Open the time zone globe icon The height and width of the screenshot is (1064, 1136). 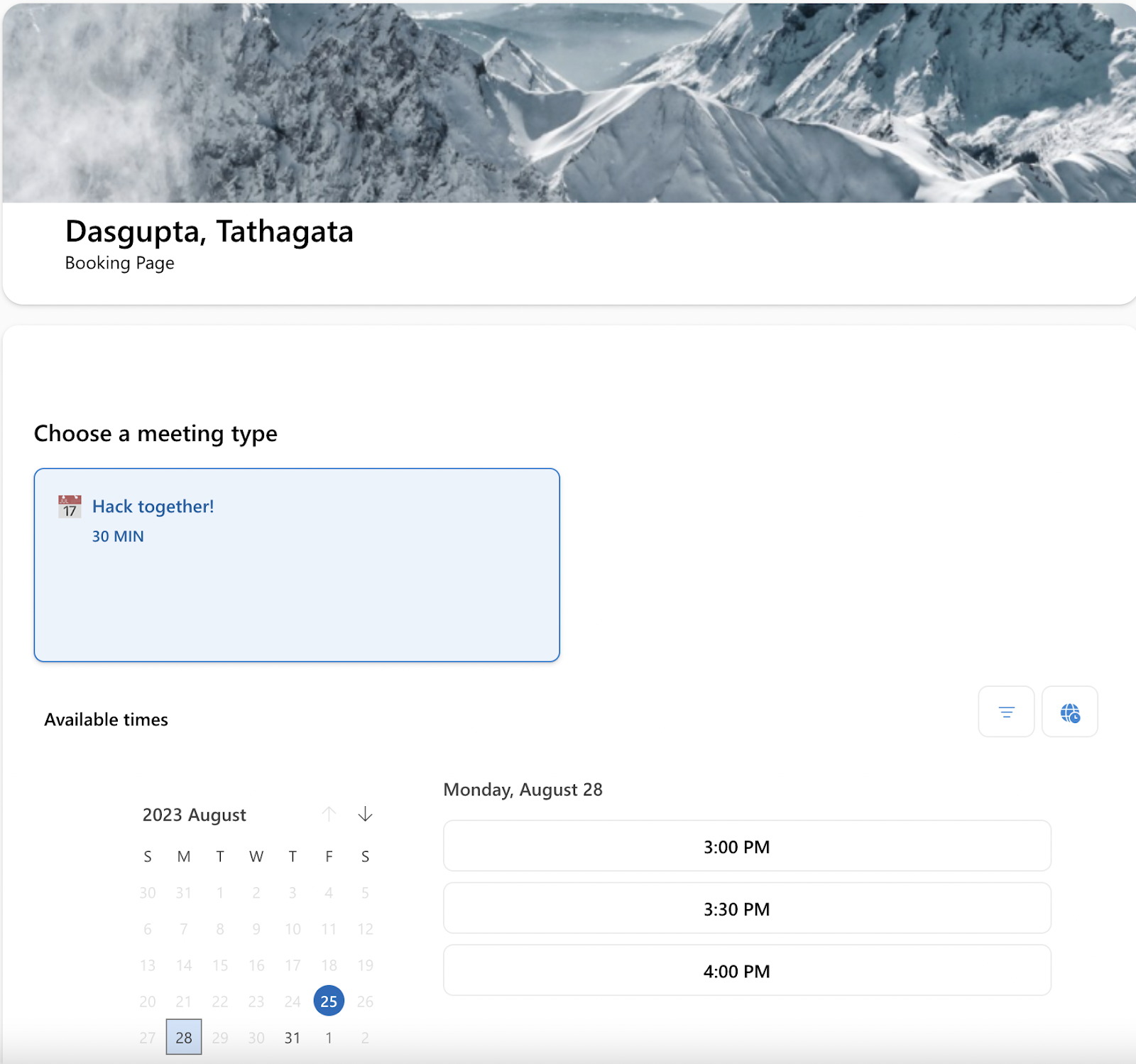tap(1070, 712)
